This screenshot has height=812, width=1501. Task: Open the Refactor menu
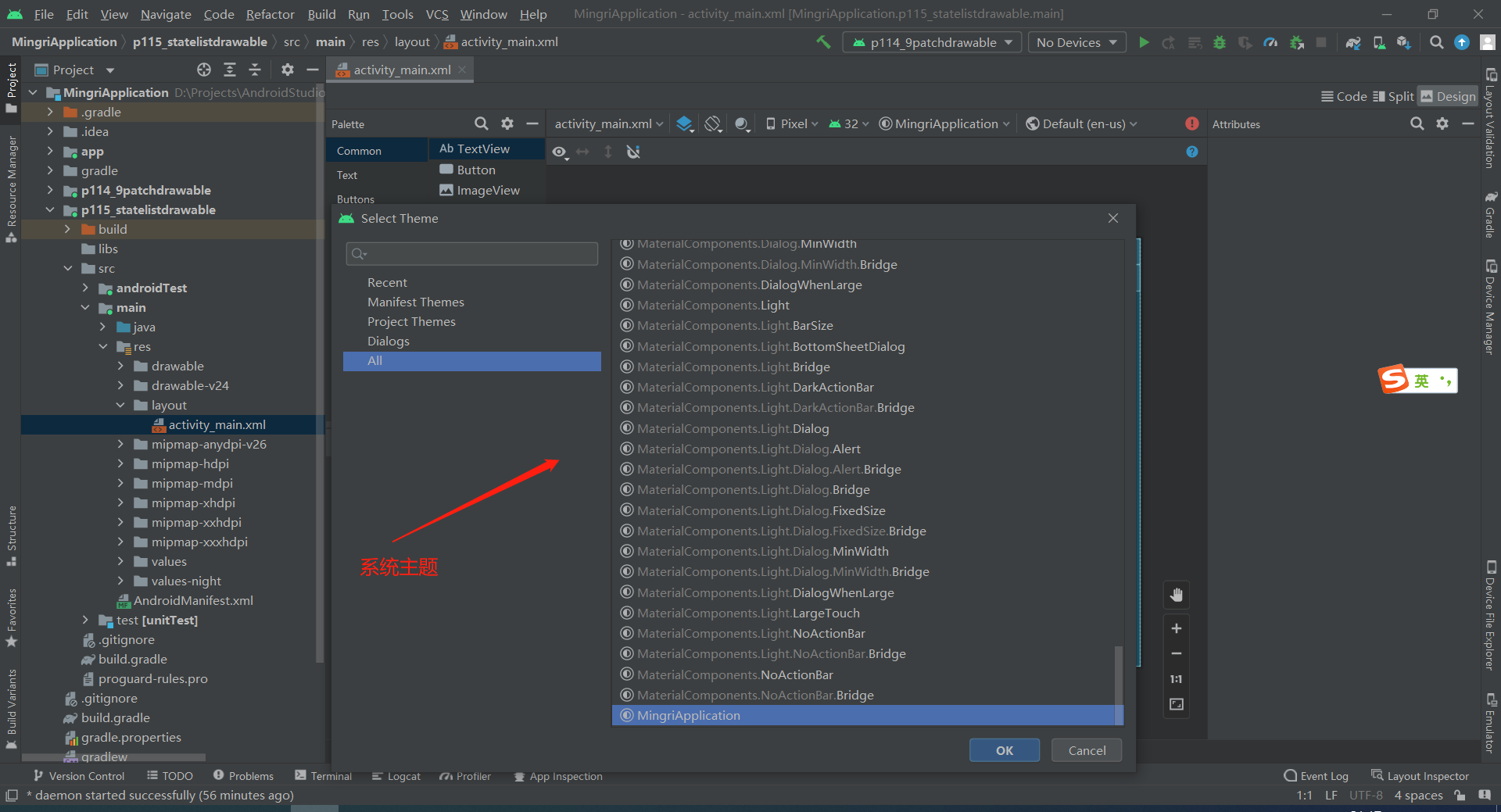coord(270,14)
